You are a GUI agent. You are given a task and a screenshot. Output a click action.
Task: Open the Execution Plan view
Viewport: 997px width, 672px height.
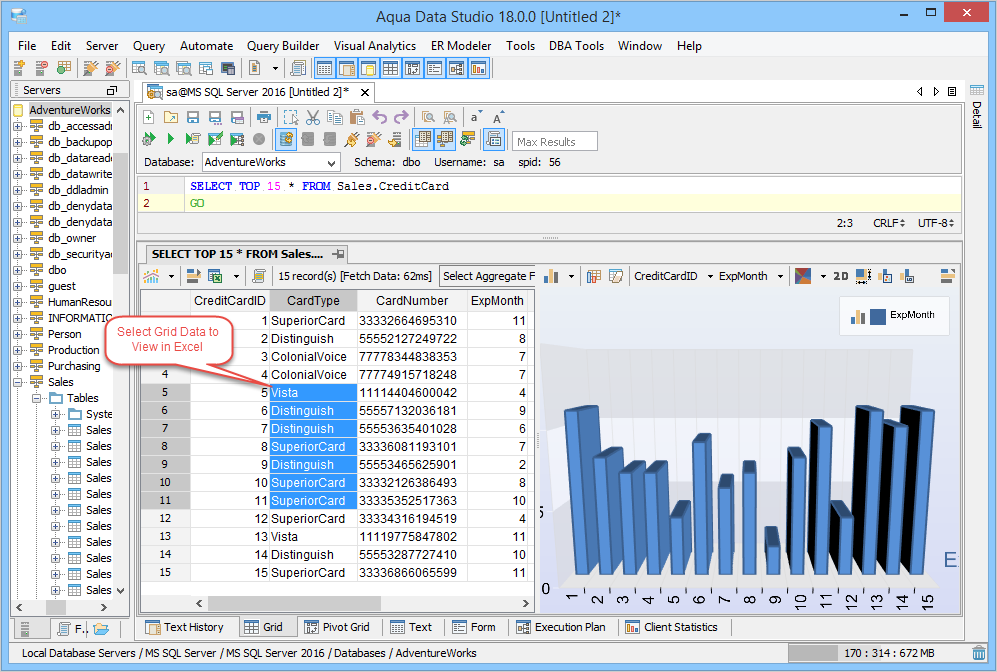(x=561, y=627)
